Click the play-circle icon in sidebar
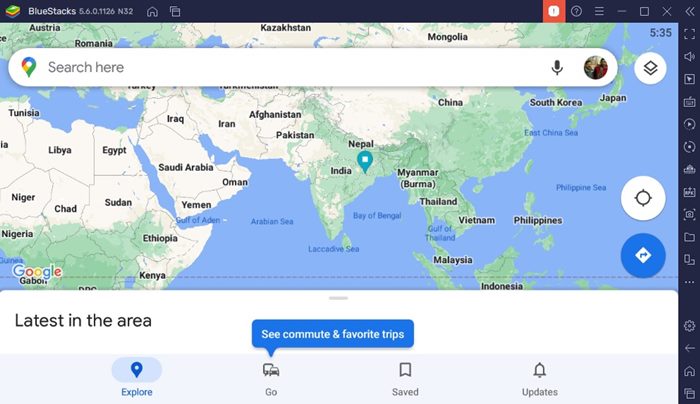700x404 pixels. click(689, 124)
